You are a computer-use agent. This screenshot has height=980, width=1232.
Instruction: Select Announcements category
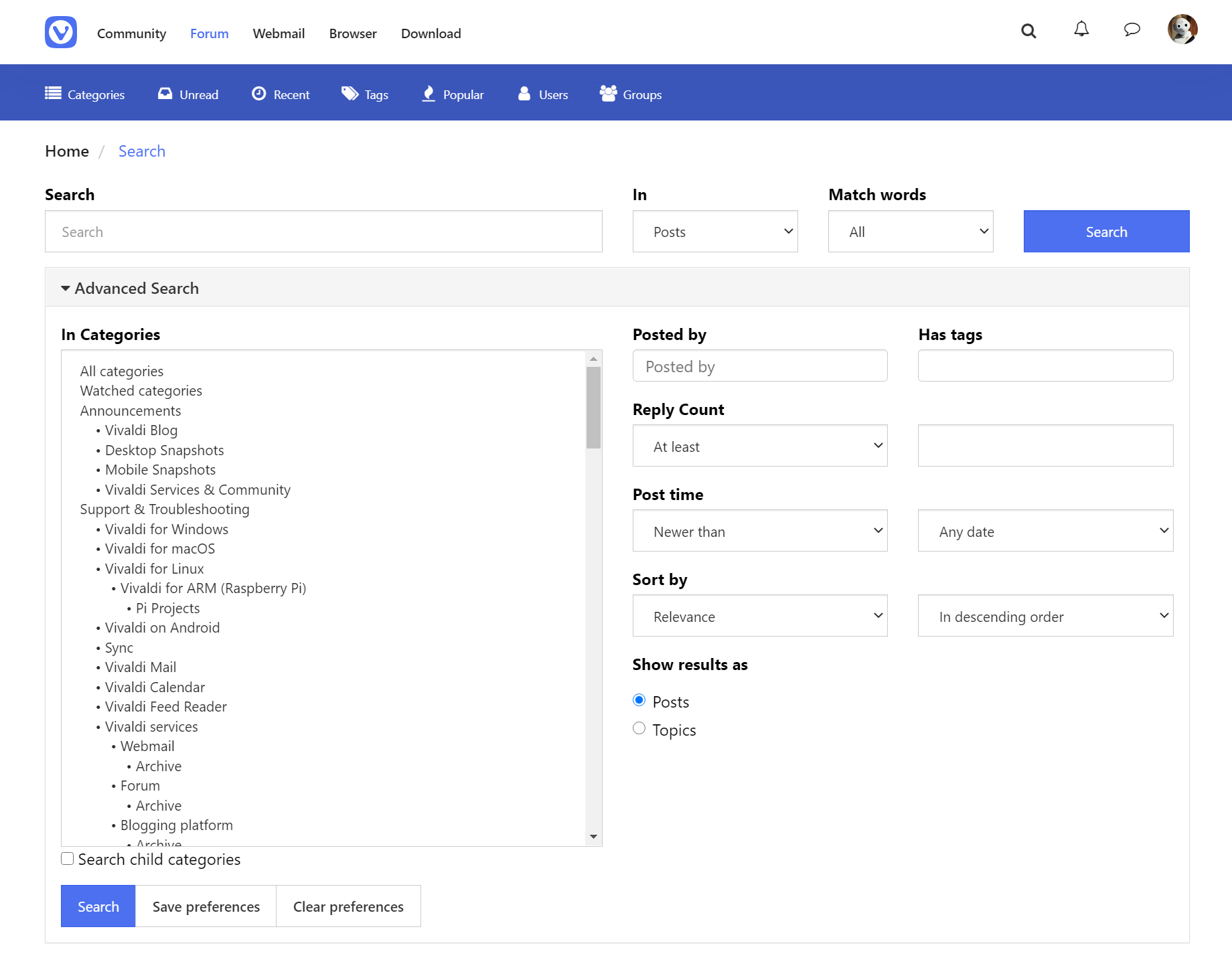(x=131, y=411)
